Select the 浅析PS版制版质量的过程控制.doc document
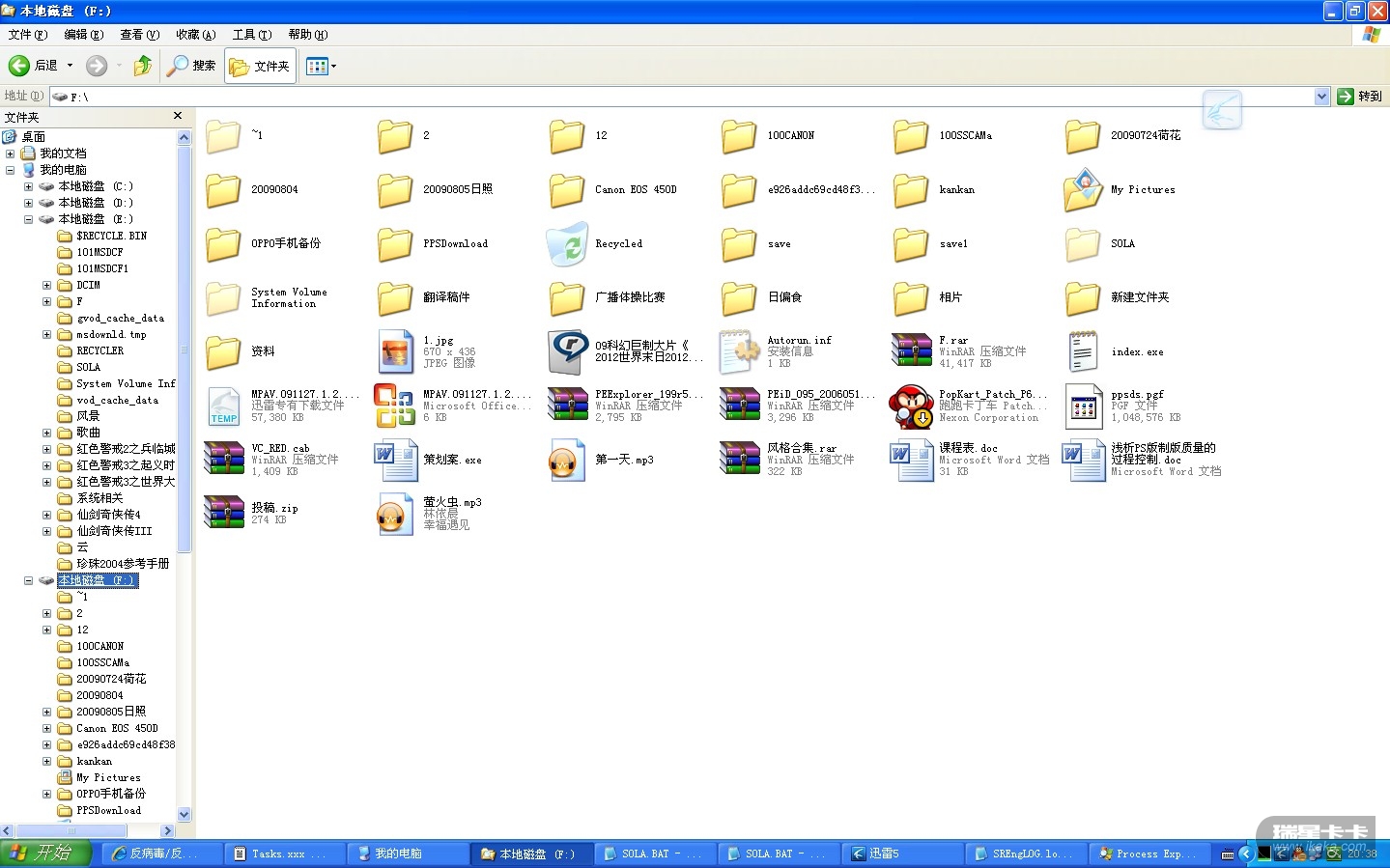 tap(1083, 460)
